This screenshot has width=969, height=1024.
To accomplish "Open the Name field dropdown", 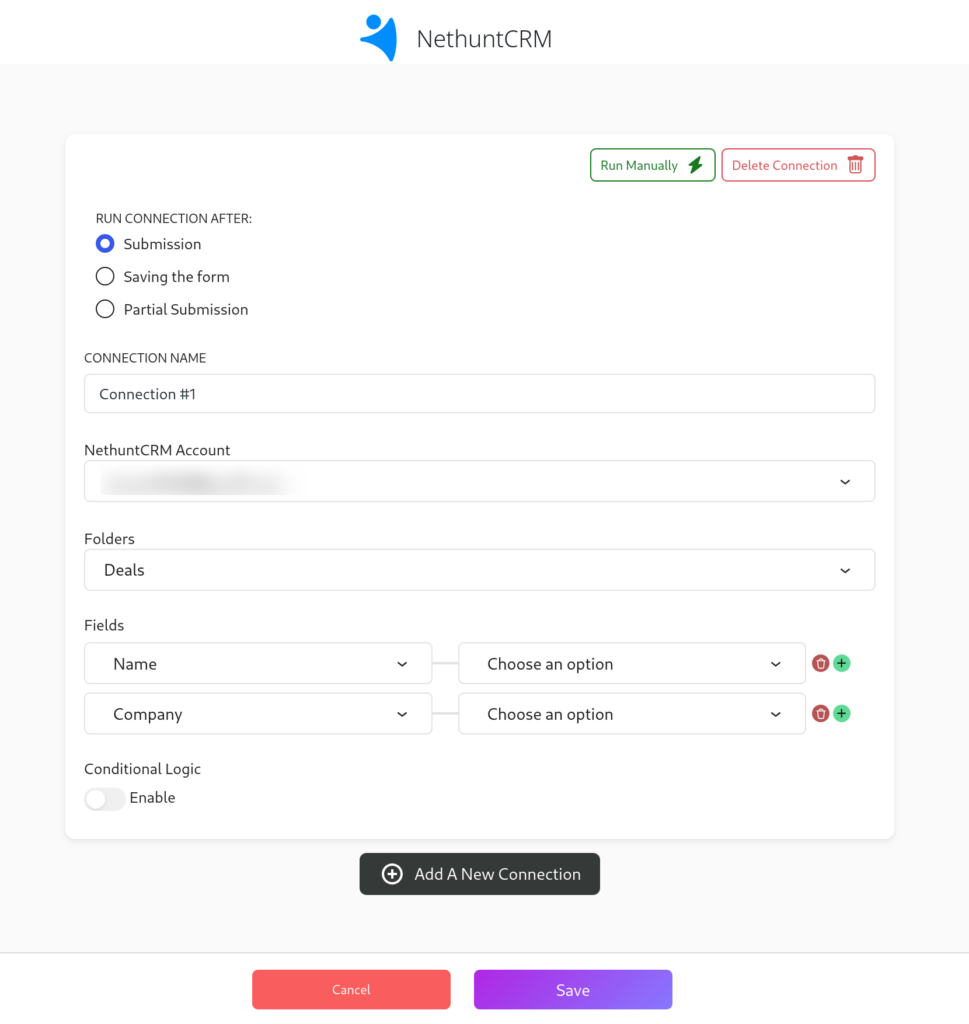I will (258, 664).
